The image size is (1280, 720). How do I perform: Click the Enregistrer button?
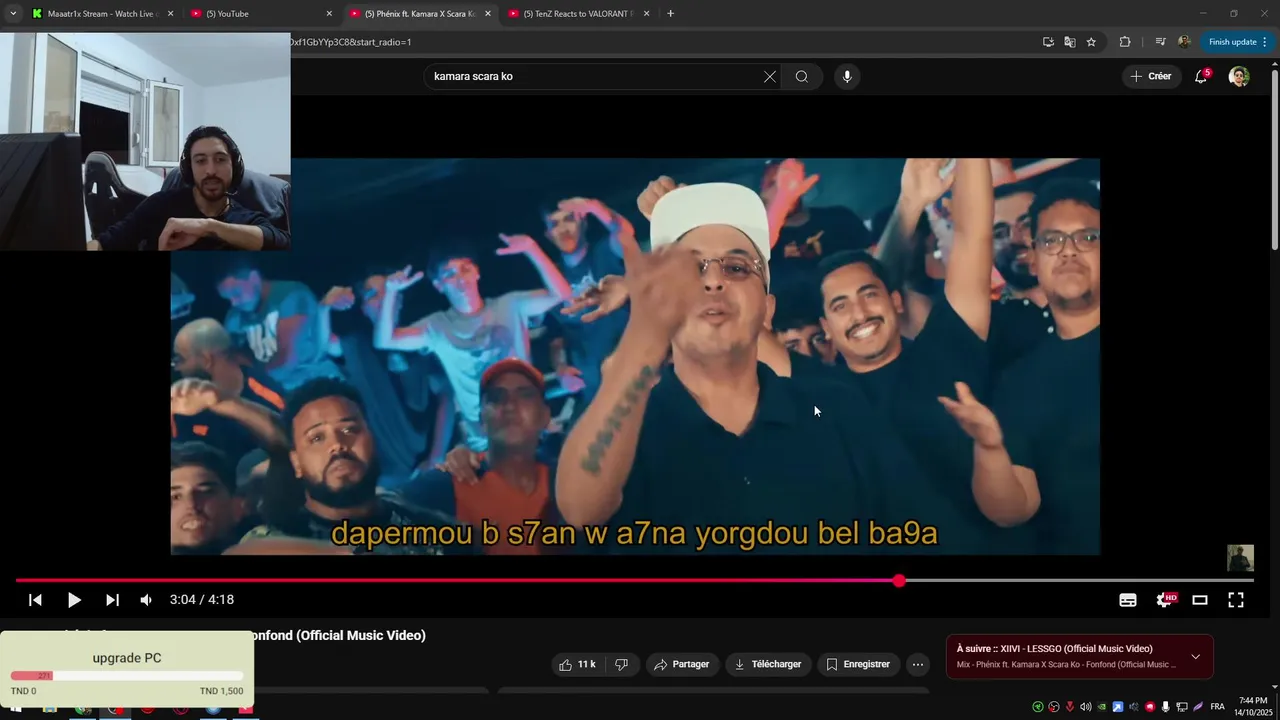point(858,664)
